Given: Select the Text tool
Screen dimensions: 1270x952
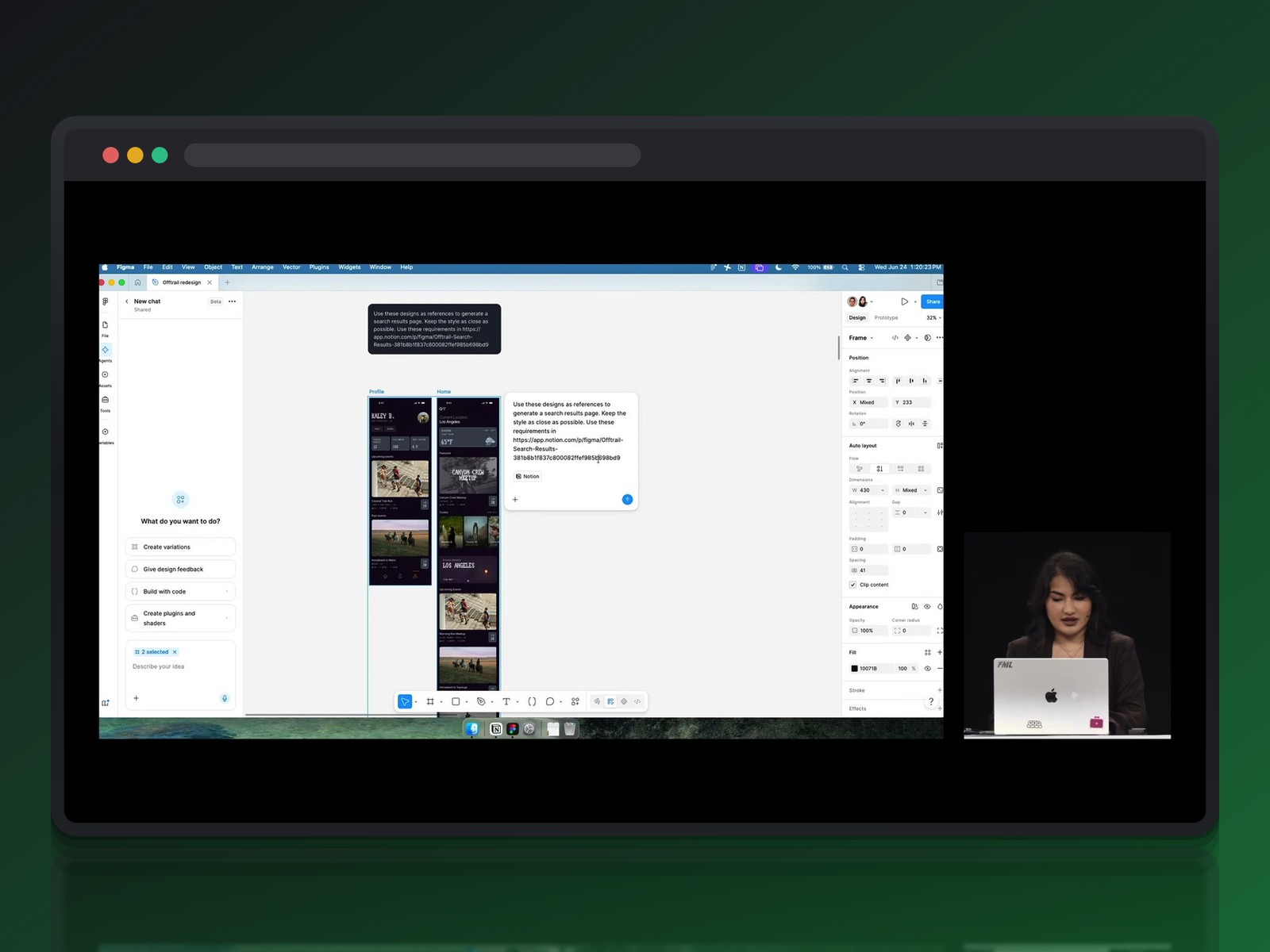Looking at the screenshot, I should click(506, 701).
